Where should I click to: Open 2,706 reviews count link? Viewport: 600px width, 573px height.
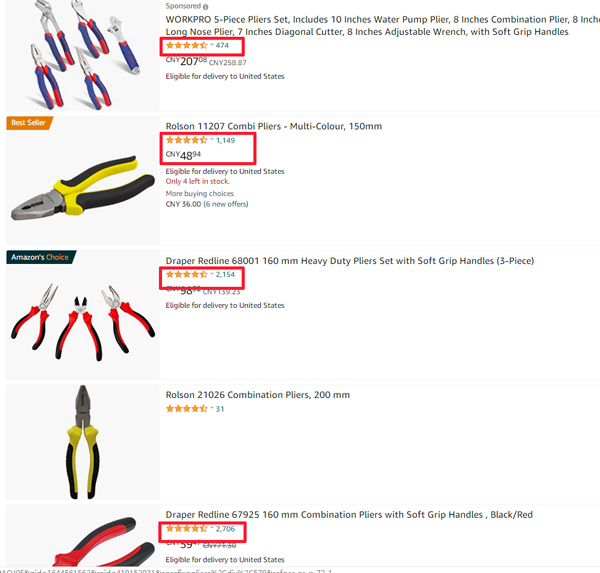pyautogui.click(x=225, y=529)
